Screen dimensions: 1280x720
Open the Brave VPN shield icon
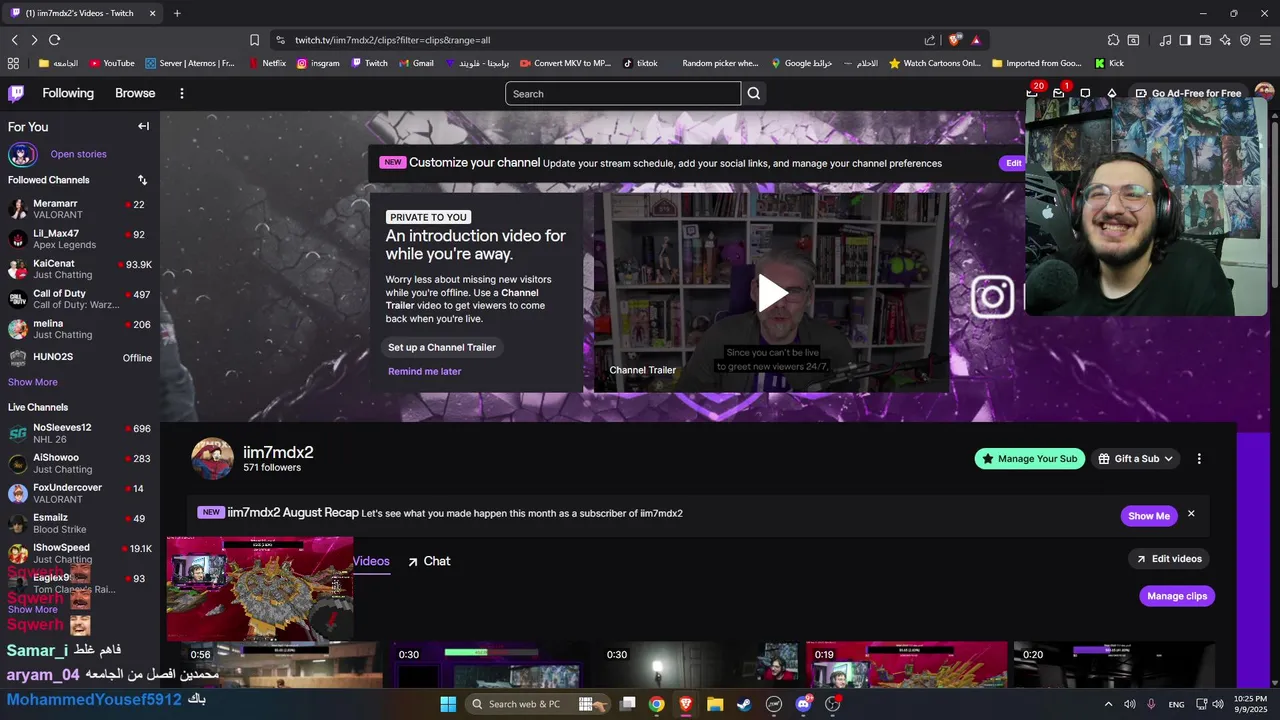1245,40
